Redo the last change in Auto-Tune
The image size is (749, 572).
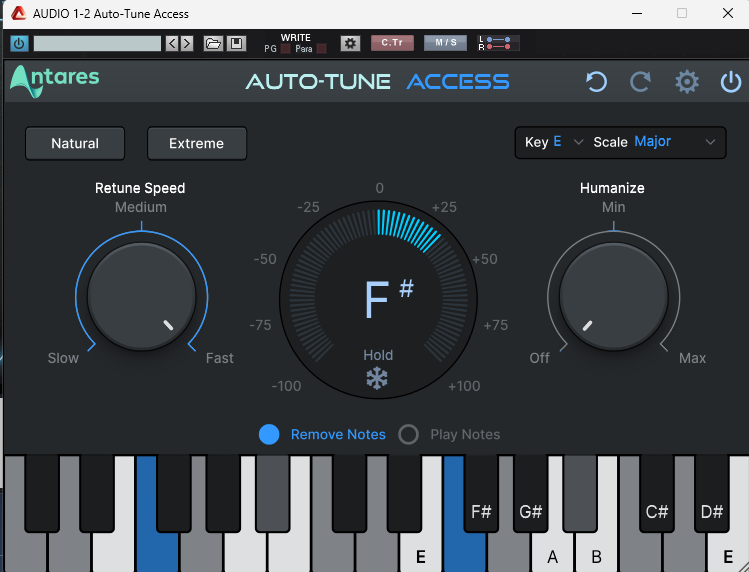[640, 82]
